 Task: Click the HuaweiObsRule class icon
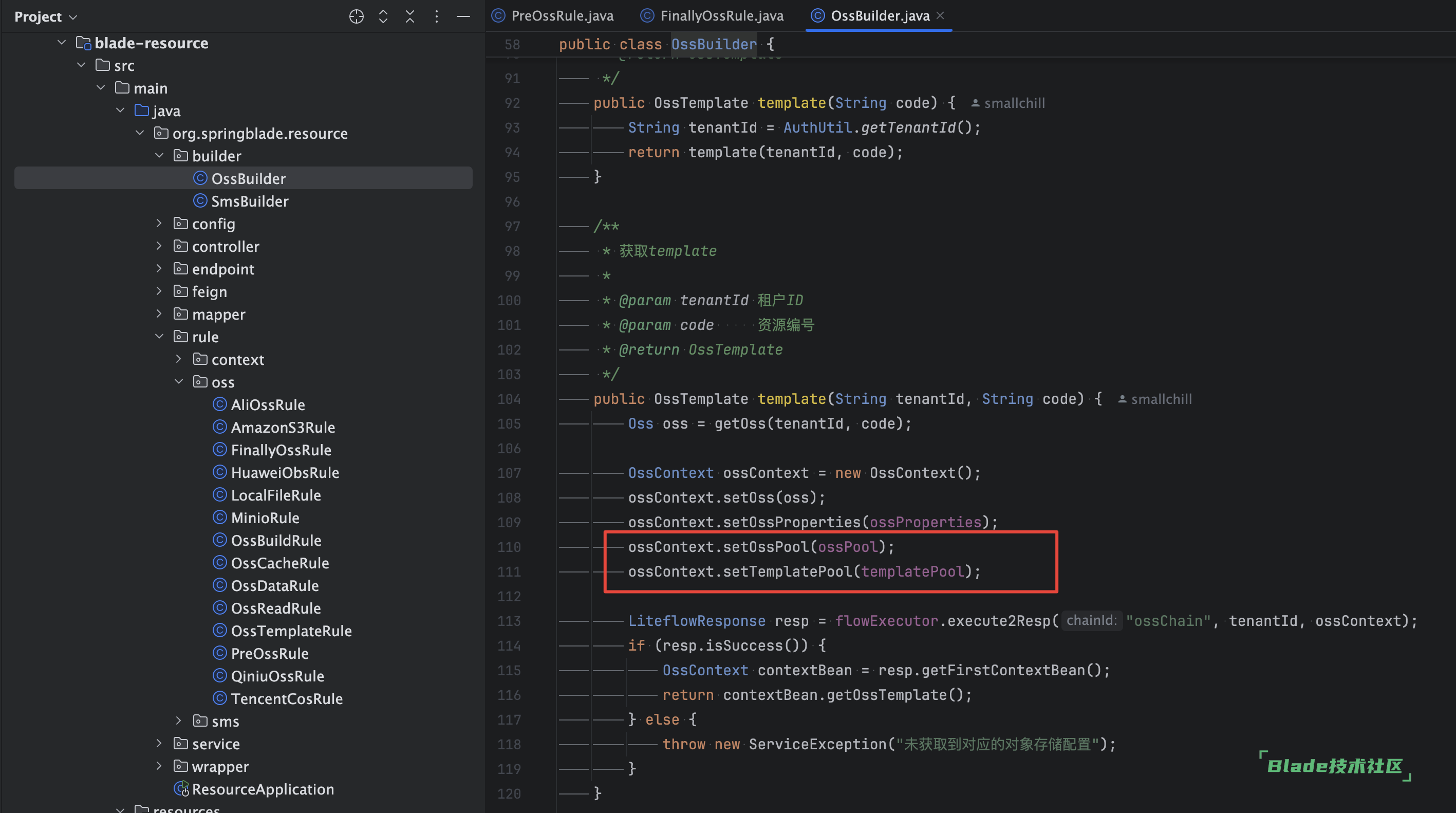[x=219, y=472]
